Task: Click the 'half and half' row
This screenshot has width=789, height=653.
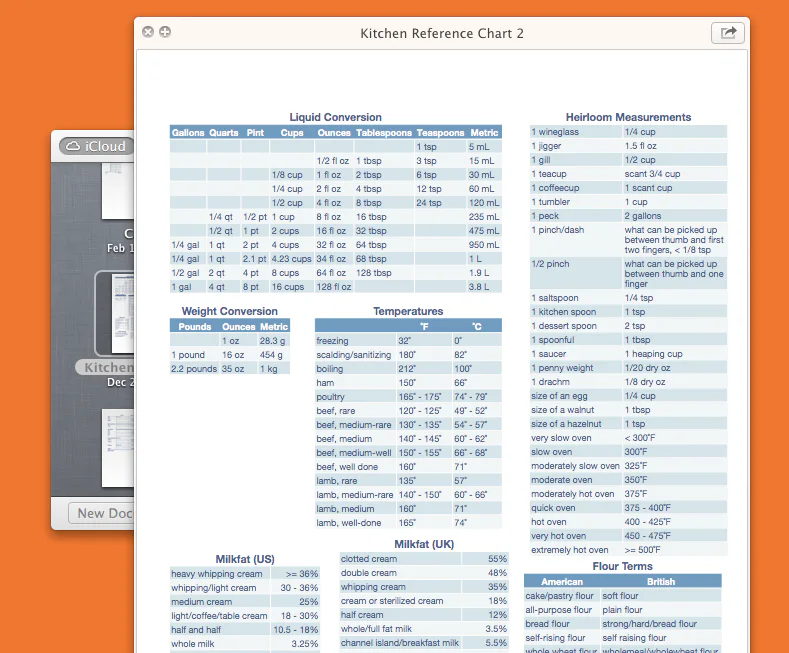Action: pyautogui.click(x=245, y=630)
